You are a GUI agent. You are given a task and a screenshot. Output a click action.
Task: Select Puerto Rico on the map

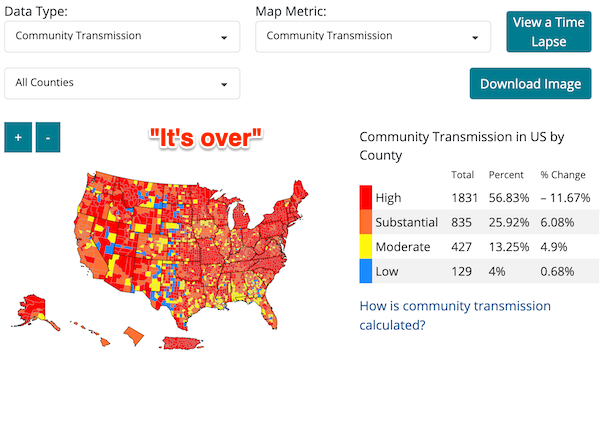click(x=181, y=343)
